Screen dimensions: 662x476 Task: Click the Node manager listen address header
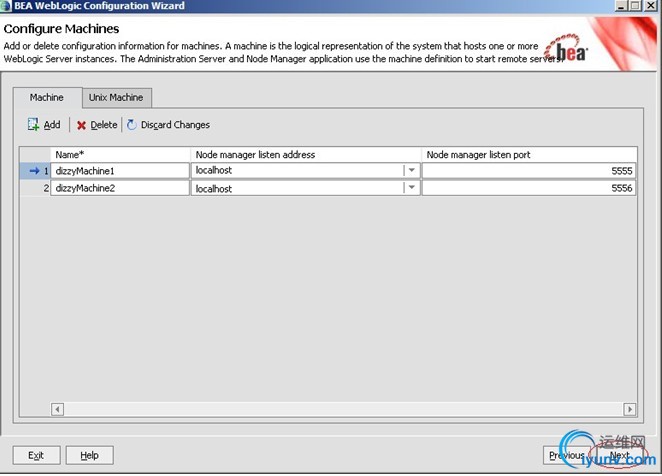pos(306,155)
